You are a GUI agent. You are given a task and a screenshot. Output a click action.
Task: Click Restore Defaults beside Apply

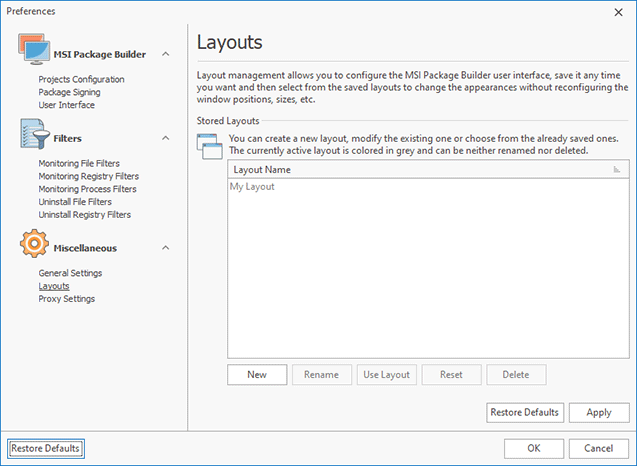(x=525, y=413)
